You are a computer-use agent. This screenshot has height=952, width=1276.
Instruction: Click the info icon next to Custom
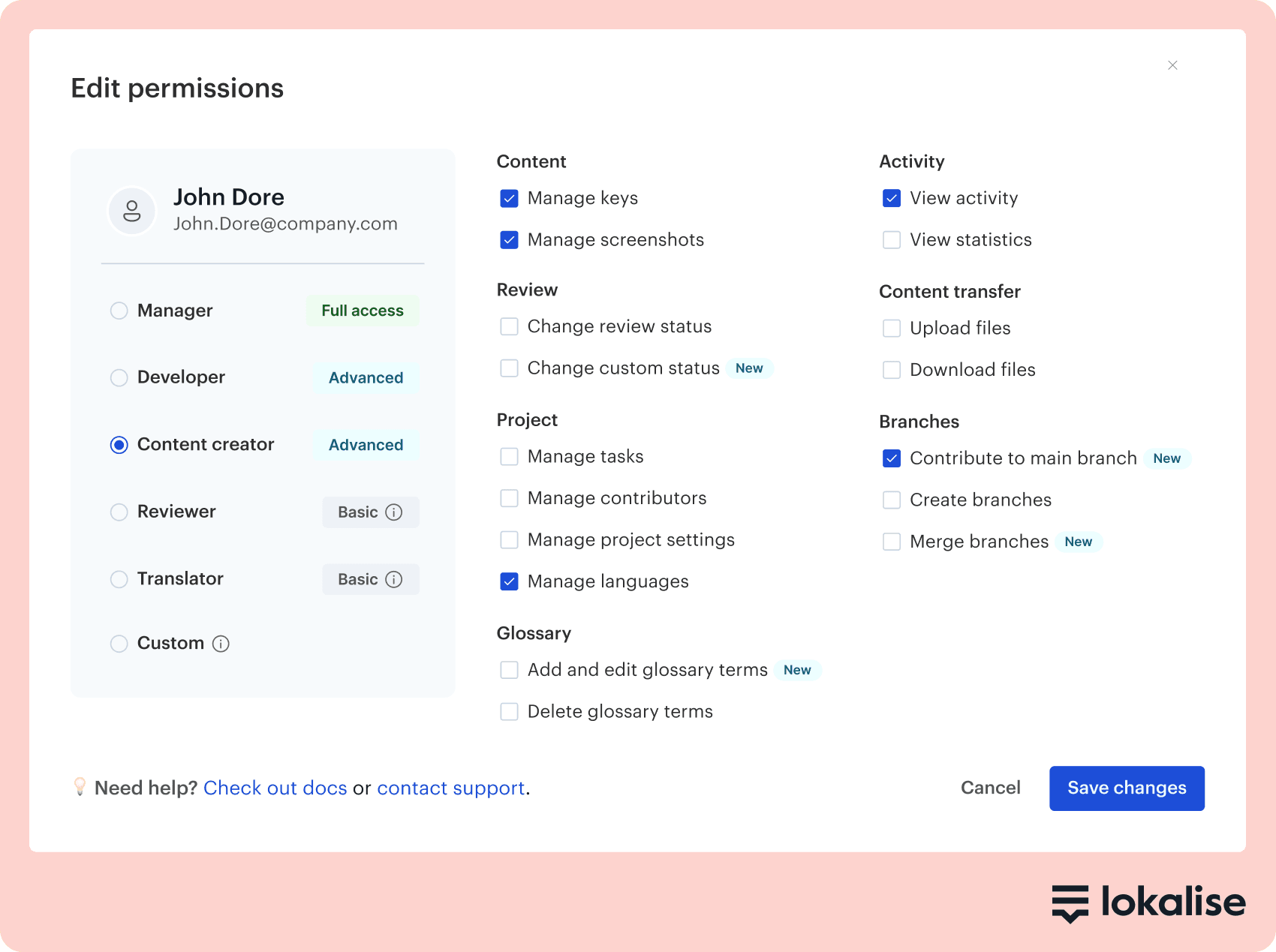pos(221,644)
